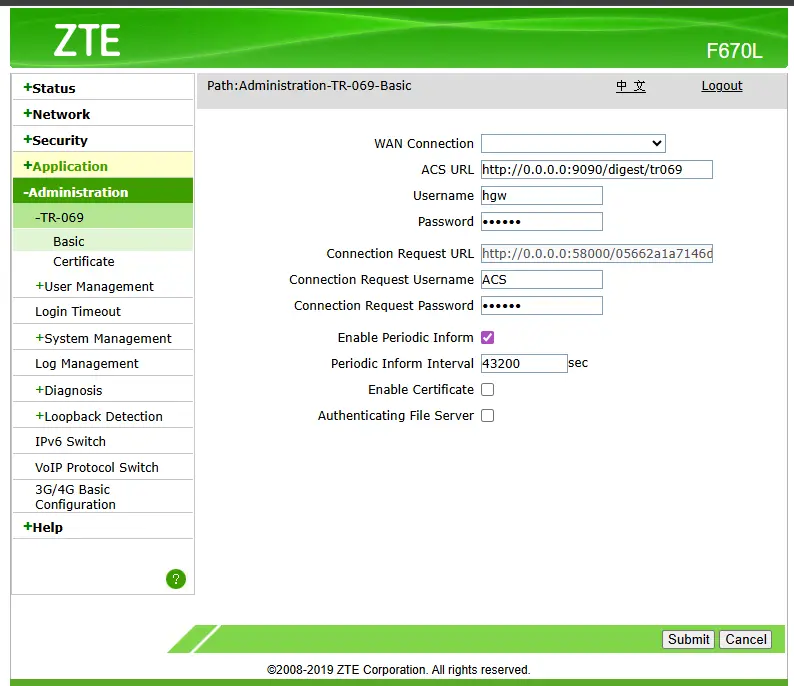Focus the Connection Request Password field

pyautogui.click(x=542, y=306)
